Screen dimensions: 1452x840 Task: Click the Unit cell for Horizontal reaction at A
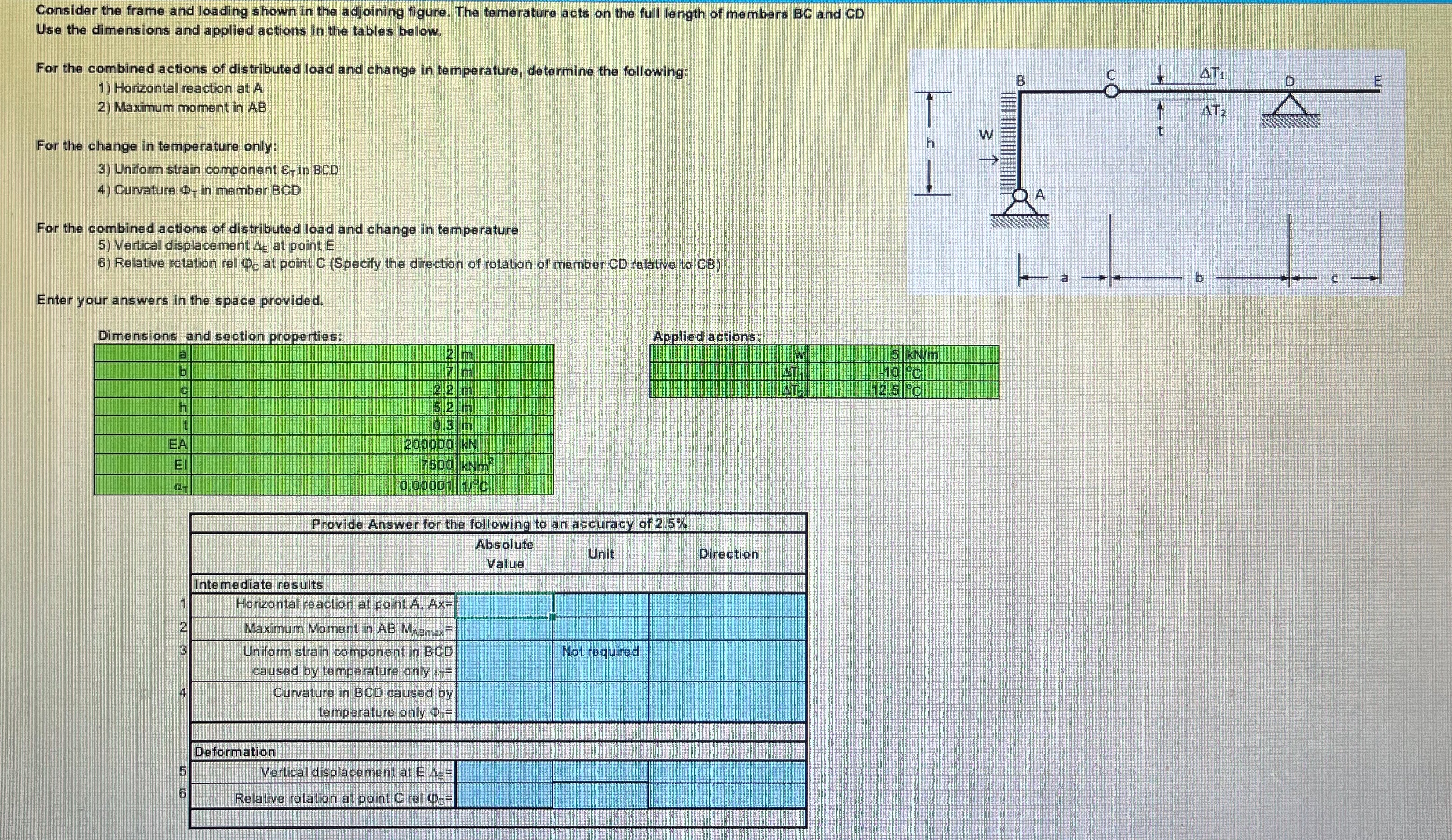600,605
